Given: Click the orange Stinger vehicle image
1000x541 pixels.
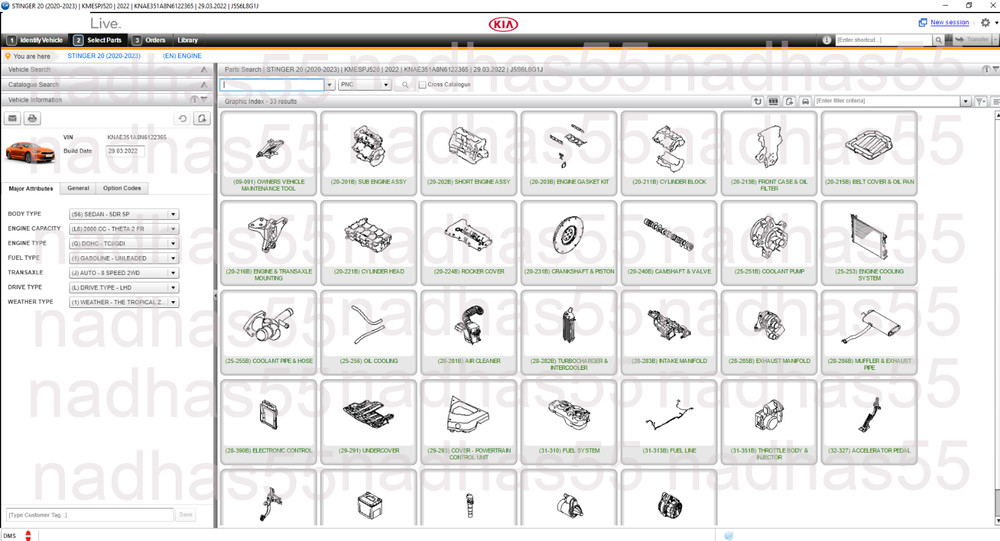Looking at the screenshot, I should pyautogui.click(x=30, y=151).
